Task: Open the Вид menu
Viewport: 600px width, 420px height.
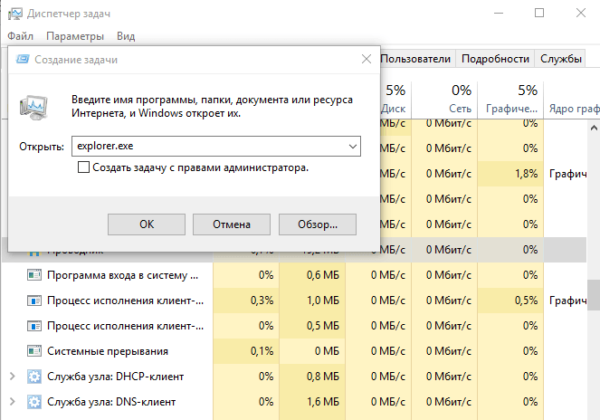Action: pos(126,36)
